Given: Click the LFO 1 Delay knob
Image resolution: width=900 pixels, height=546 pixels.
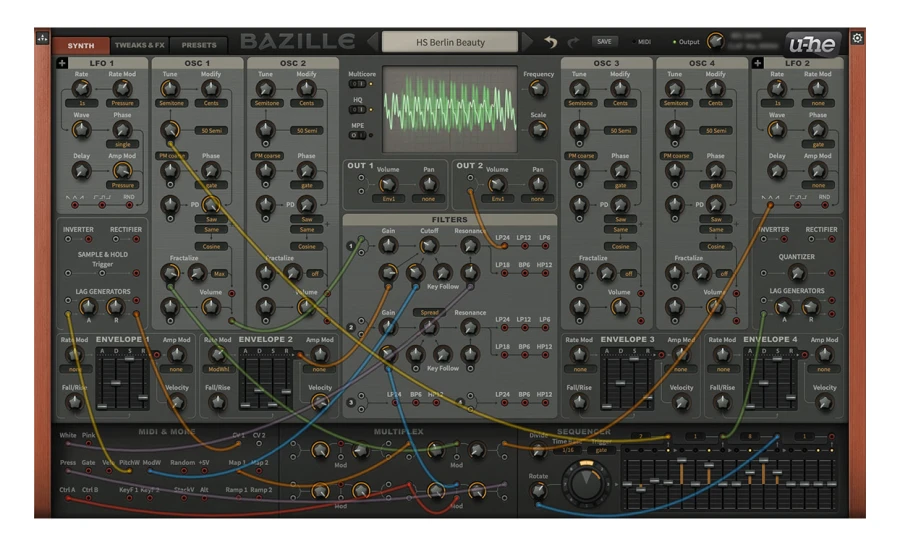Looking at the screenshot, I should click(82, 171).
